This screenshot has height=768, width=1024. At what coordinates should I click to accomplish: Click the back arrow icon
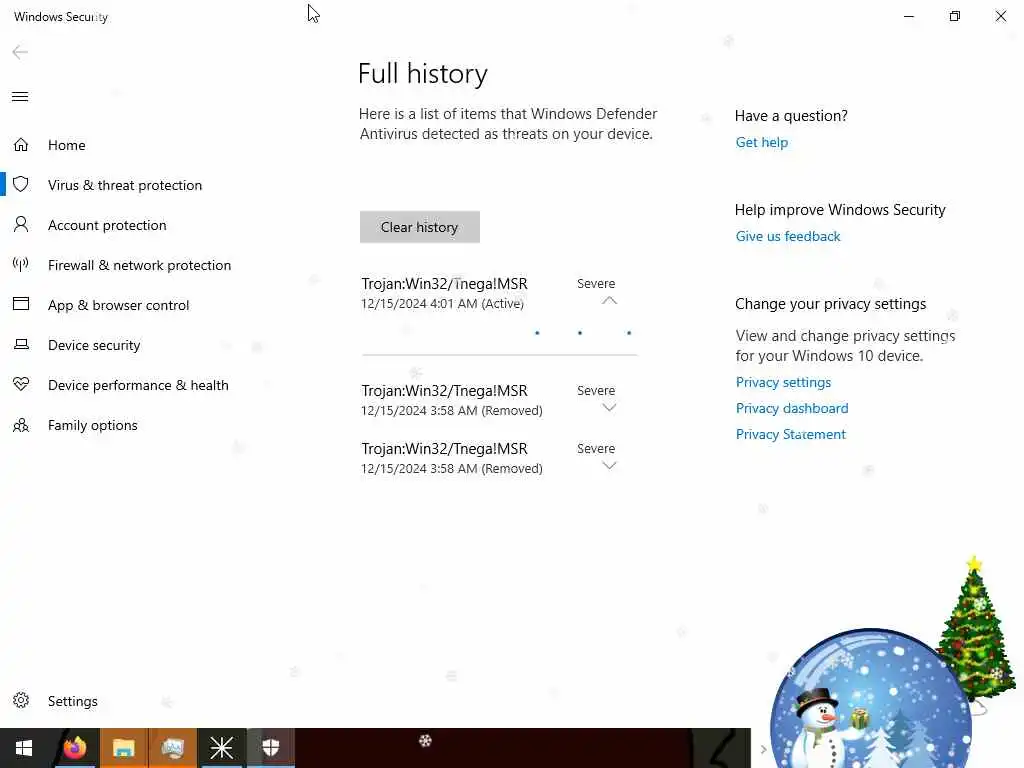(20, 52)
